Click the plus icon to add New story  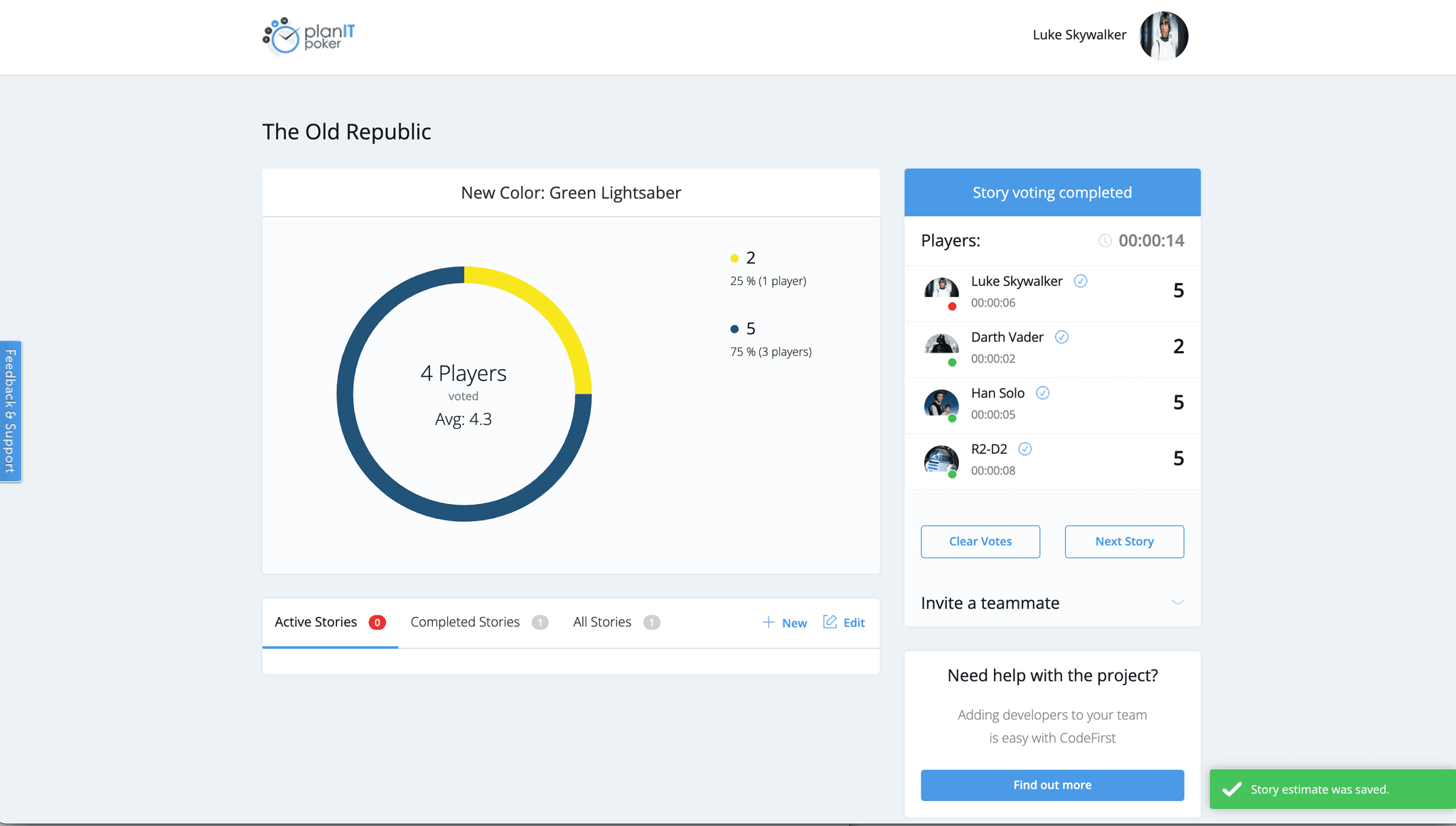769,622
